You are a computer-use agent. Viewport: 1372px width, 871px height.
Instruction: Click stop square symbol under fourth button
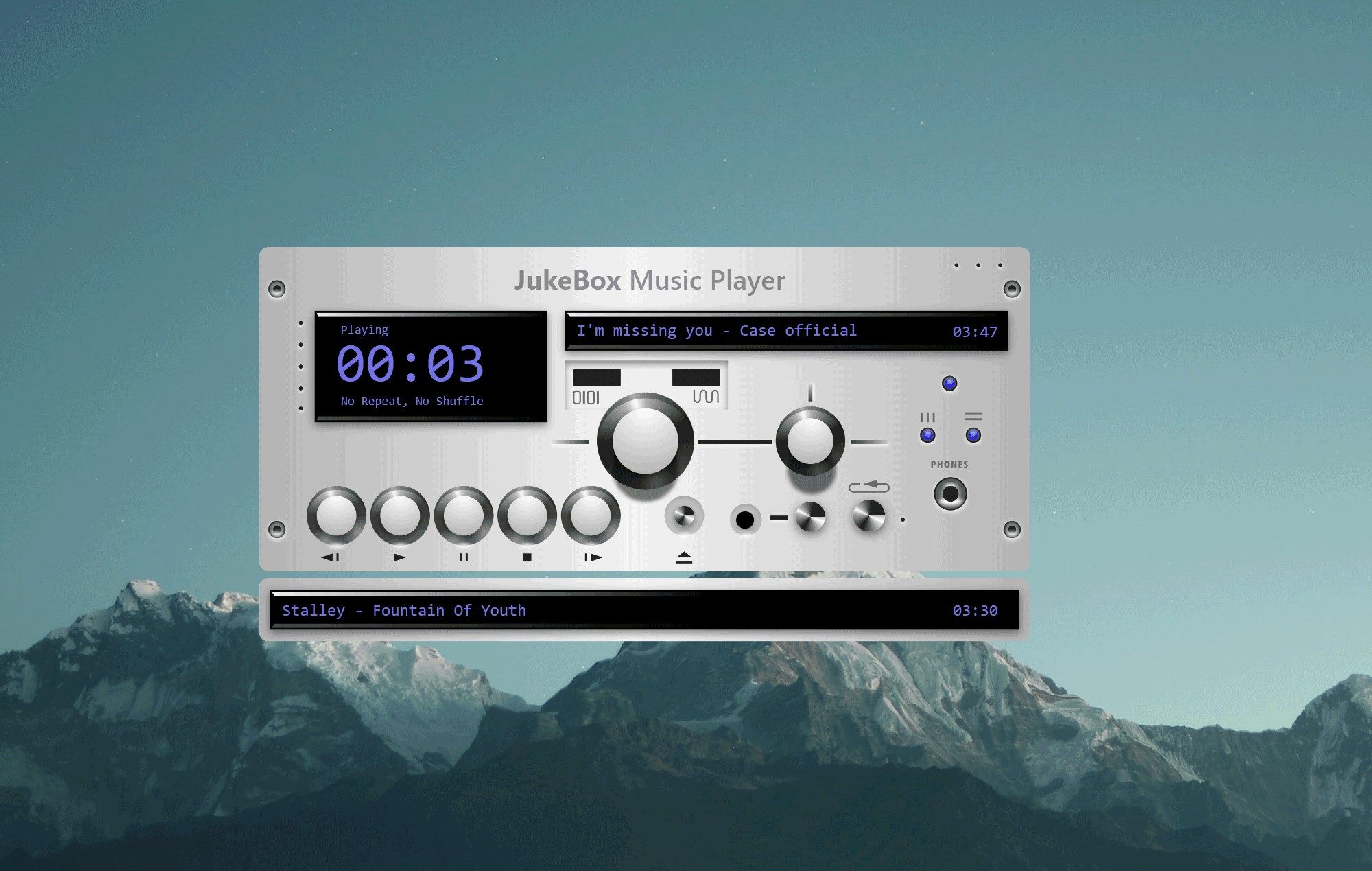coord(527,557)
